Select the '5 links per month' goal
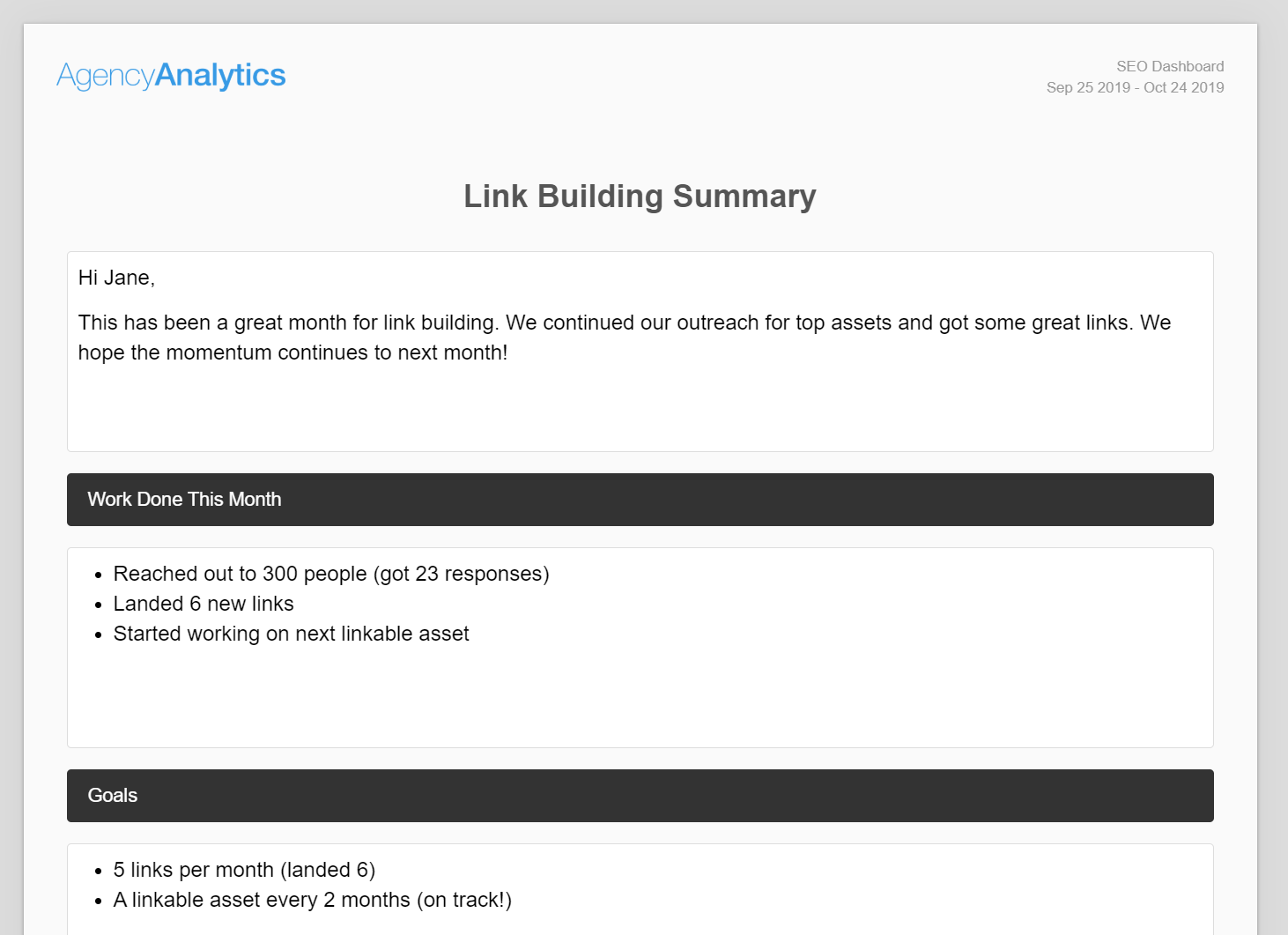Image resolution: width=1288 pixels, height=935 pixels. (x=244, y=870)
